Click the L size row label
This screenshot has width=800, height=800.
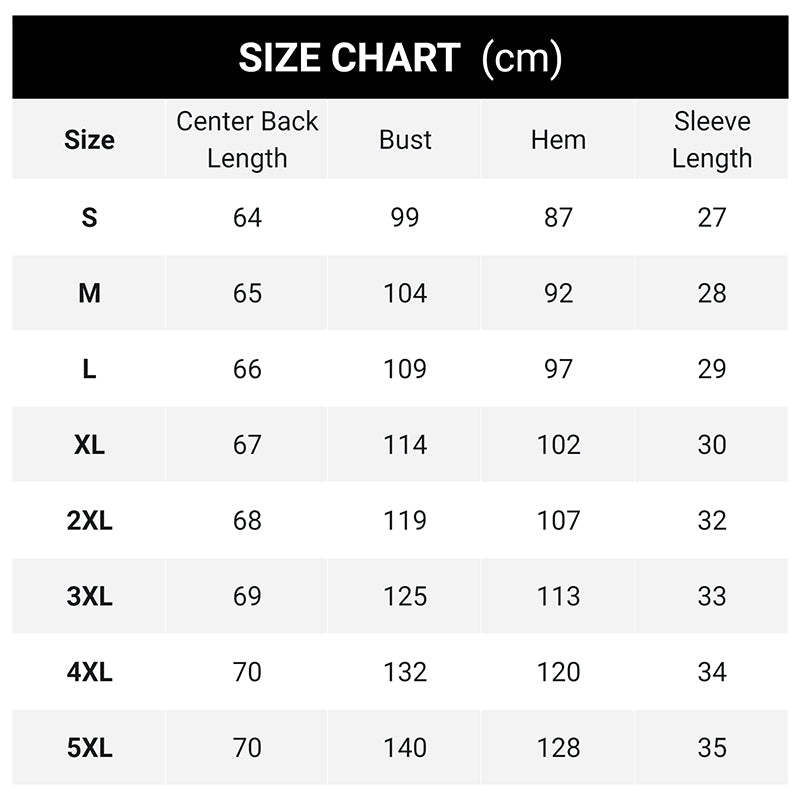click(x=89, y=369)
